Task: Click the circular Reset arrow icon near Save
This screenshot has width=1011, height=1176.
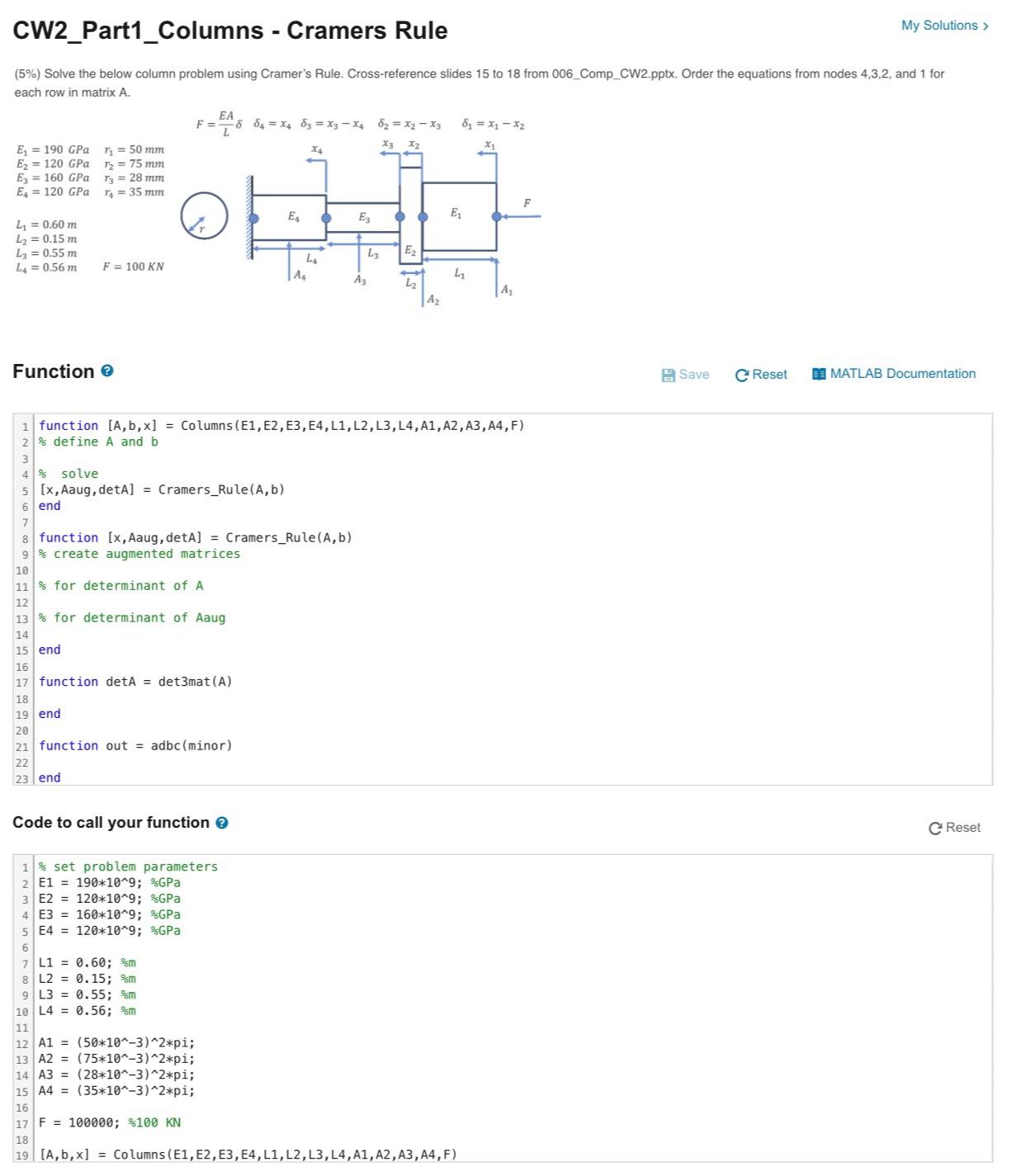Action: (741, 374)
